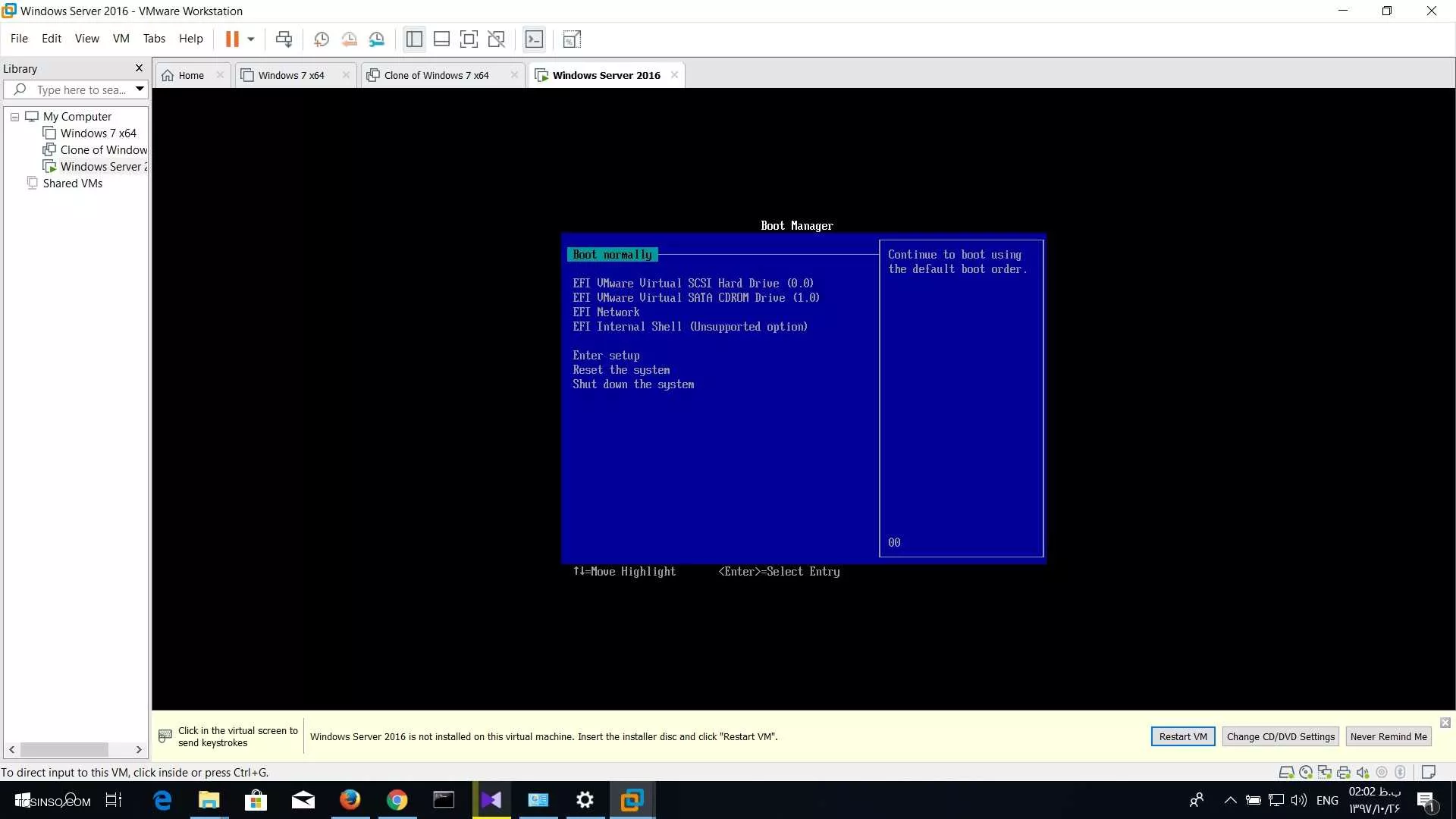Revert VM to previous snapshot icon
The width and height of the screenshot is (1456, 819).
pos(349,39)
